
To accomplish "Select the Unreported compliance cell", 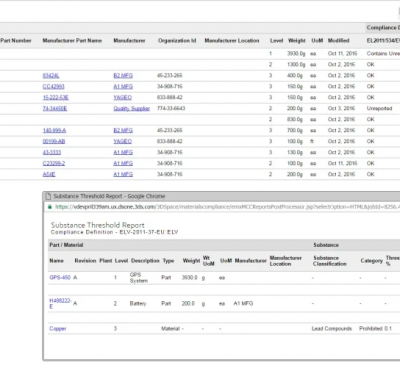I will pos(379,109).
